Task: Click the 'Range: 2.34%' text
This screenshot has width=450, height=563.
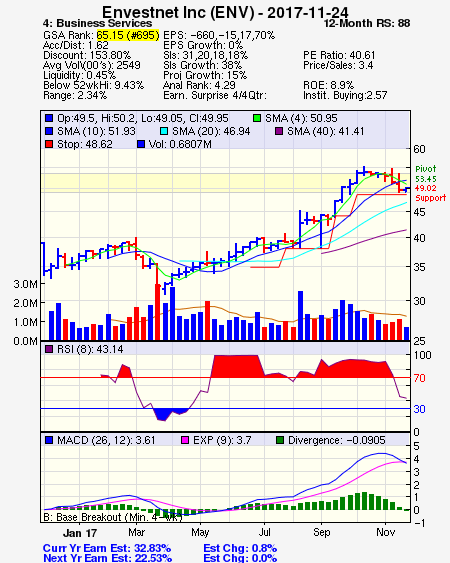Action: [75, 96]
